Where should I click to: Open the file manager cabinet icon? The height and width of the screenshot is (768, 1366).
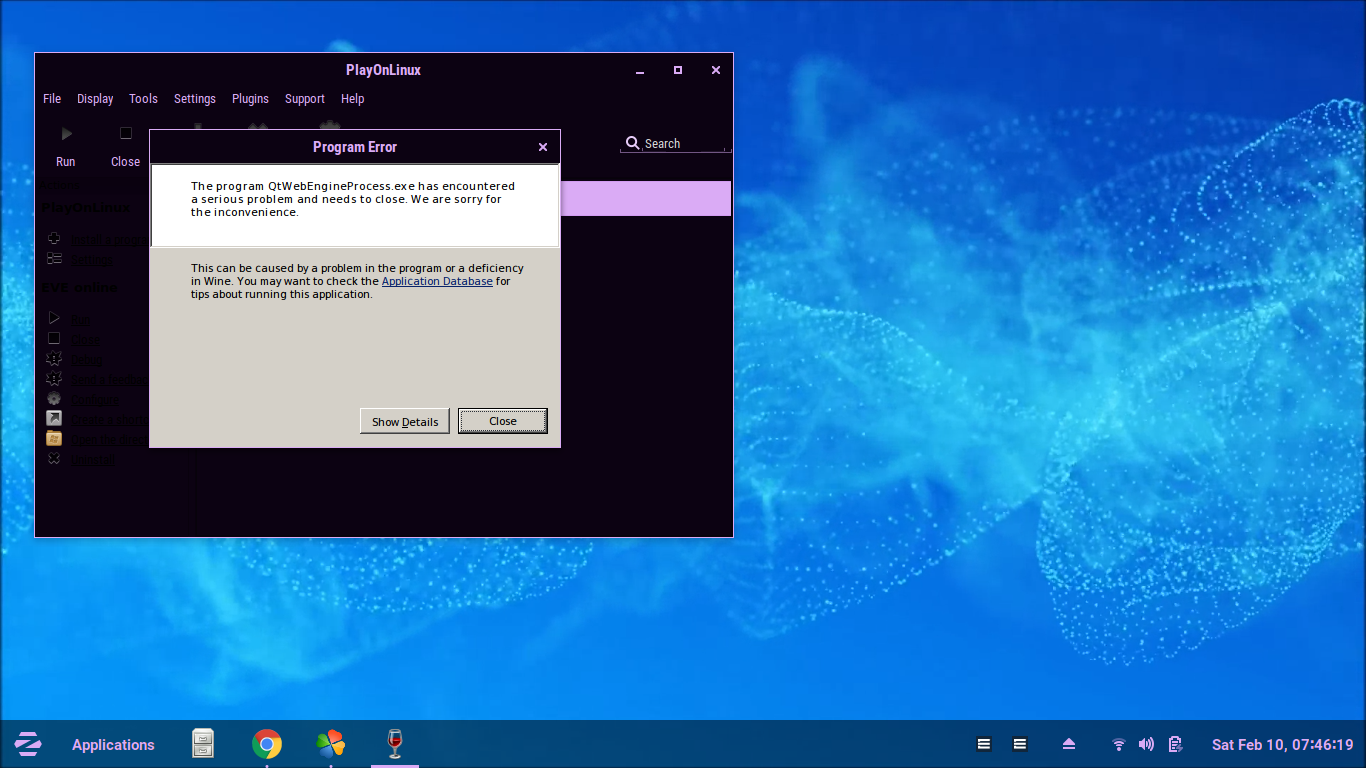[203, 744]
